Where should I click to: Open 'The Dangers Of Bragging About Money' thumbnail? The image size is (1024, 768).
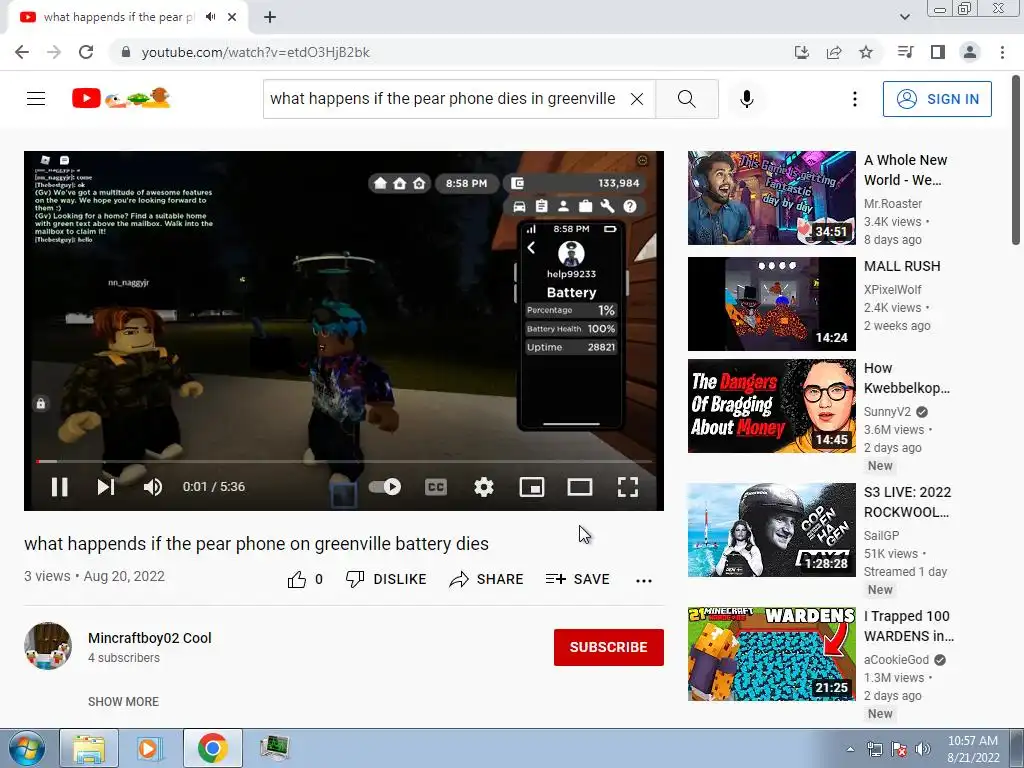point(771,406)
